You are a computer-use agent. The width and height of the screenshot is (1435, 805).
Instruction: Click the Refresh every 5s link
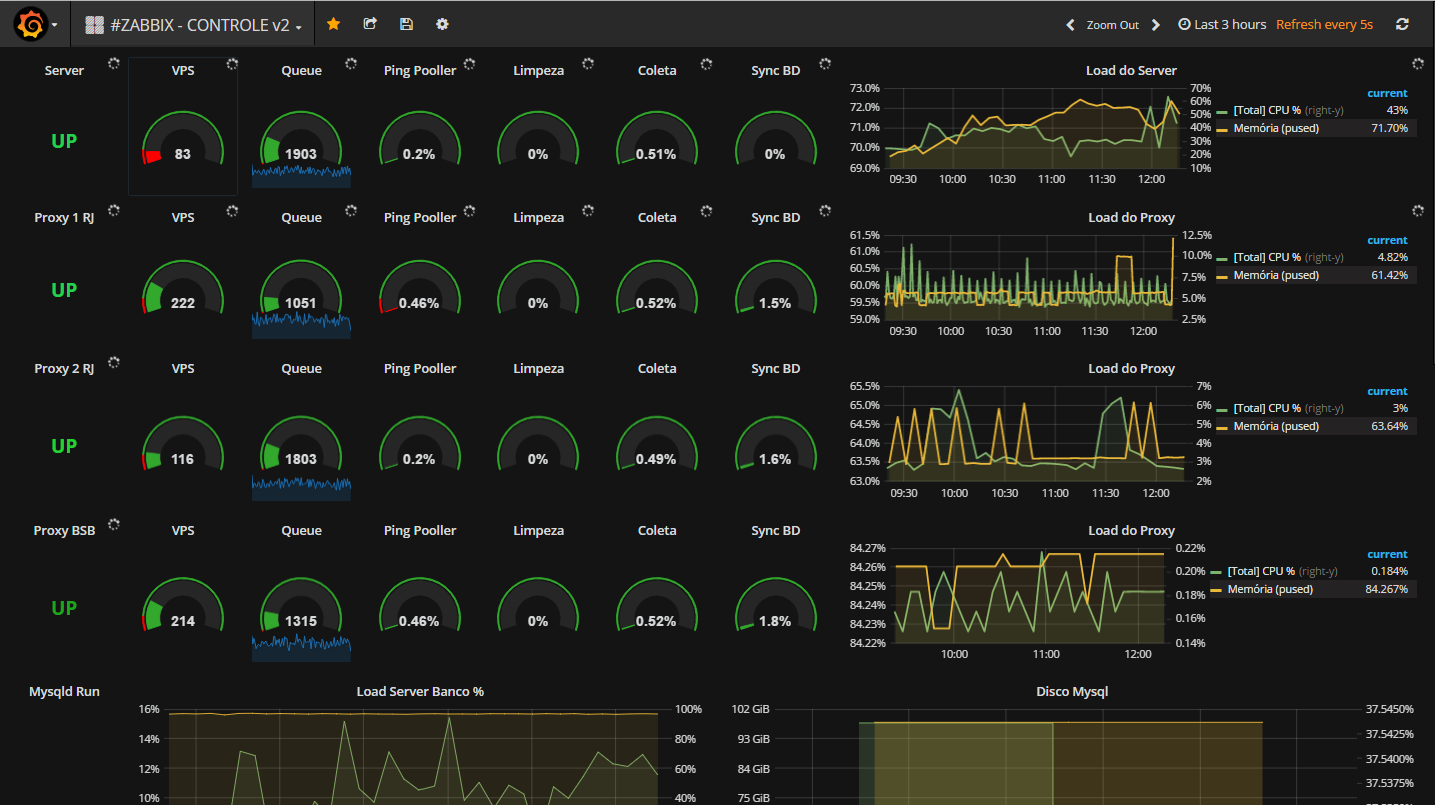point(1324,25)
